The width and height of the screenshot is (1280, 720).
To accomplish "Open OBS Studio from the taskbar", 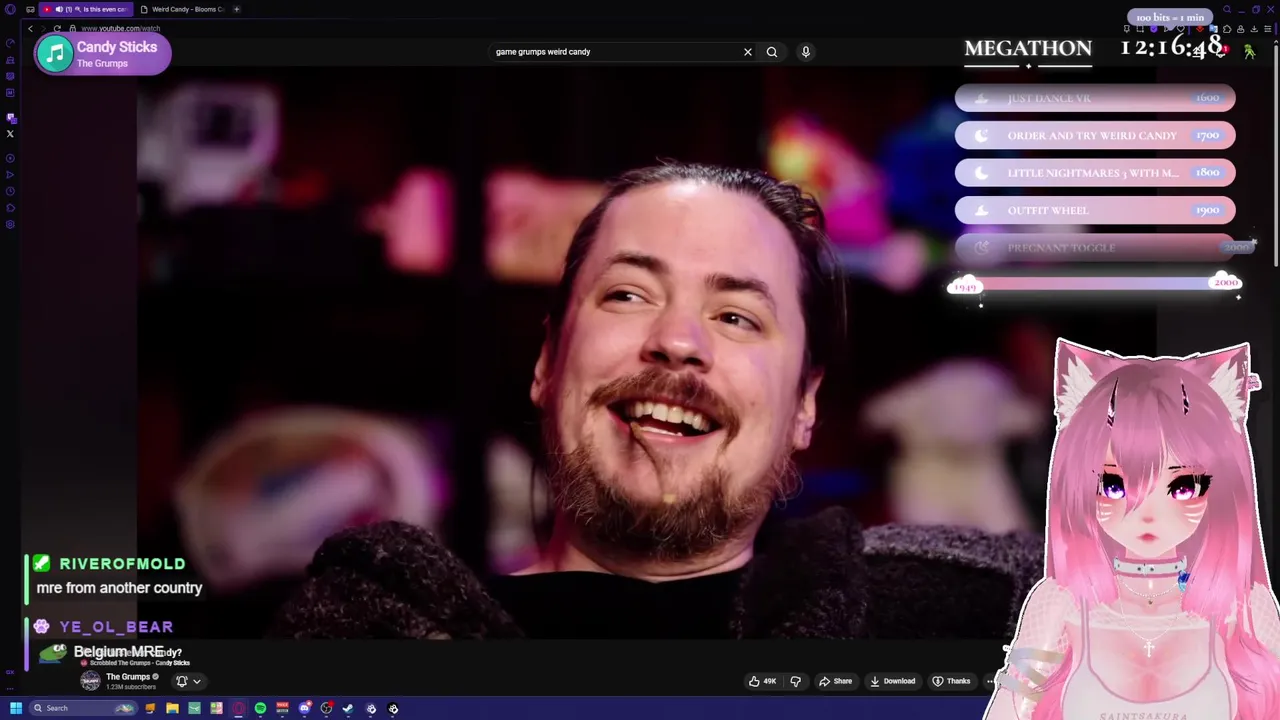I will pos(326,708).
